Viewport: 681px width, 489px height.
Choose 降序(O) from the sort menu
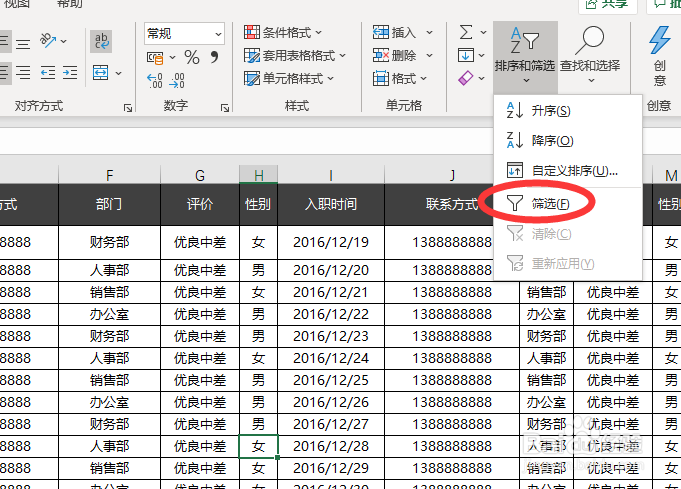tap(568, 141)
